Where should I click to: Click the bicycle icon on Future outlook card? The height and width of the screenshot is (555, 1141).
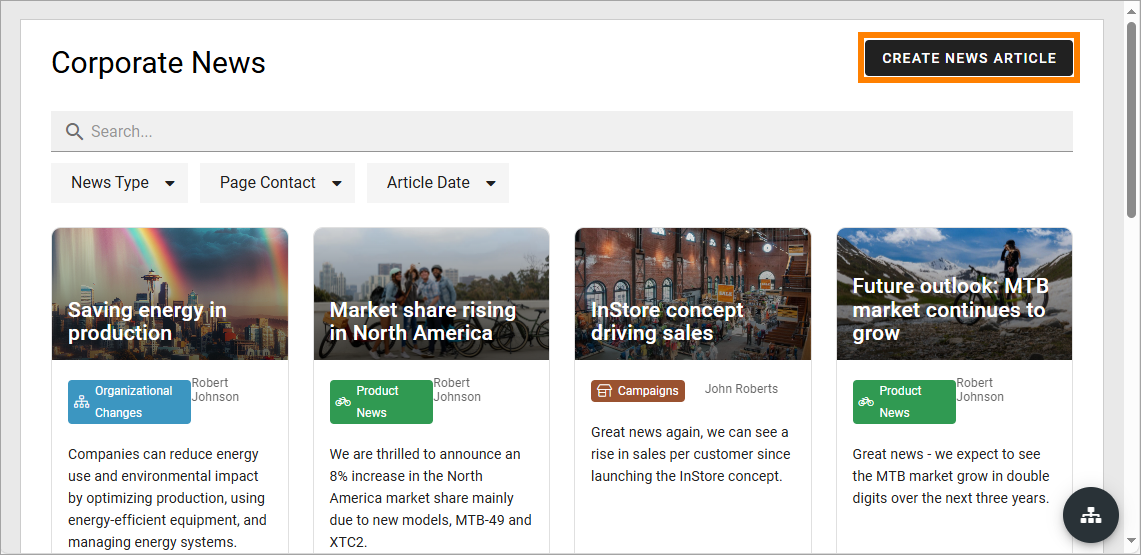coord(866,402)
